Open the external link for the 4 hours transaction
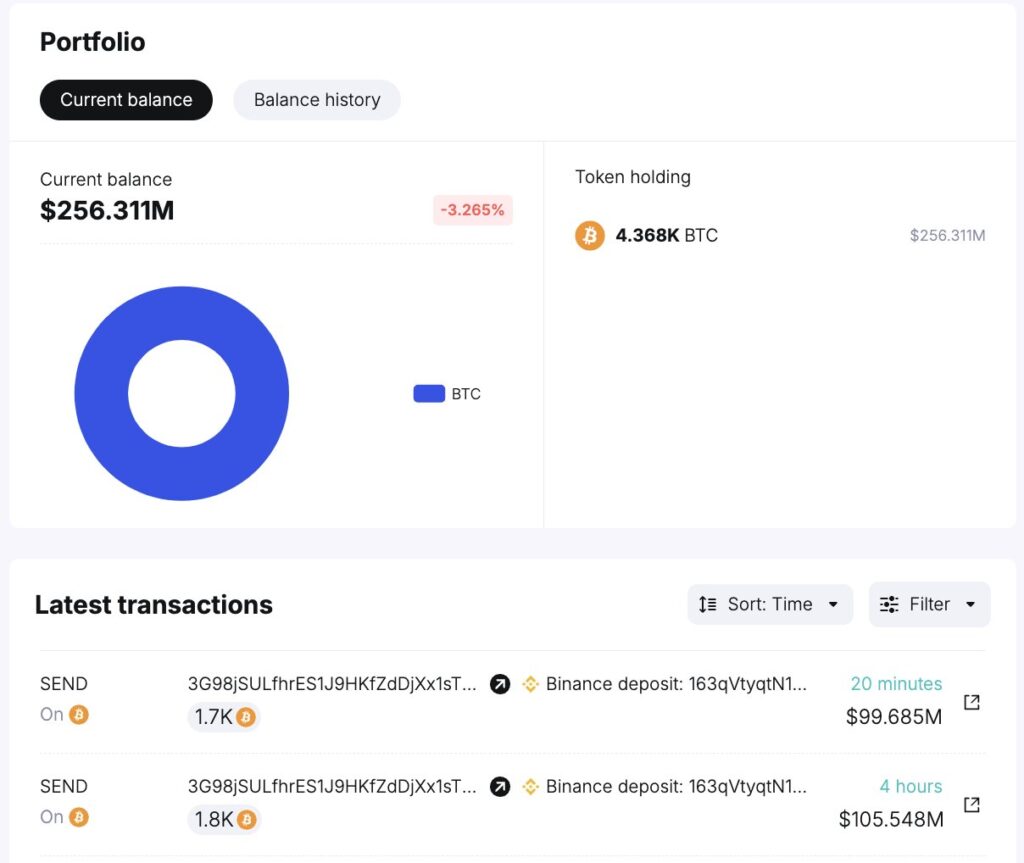The image size is (1024, 863). pos(971,804)
